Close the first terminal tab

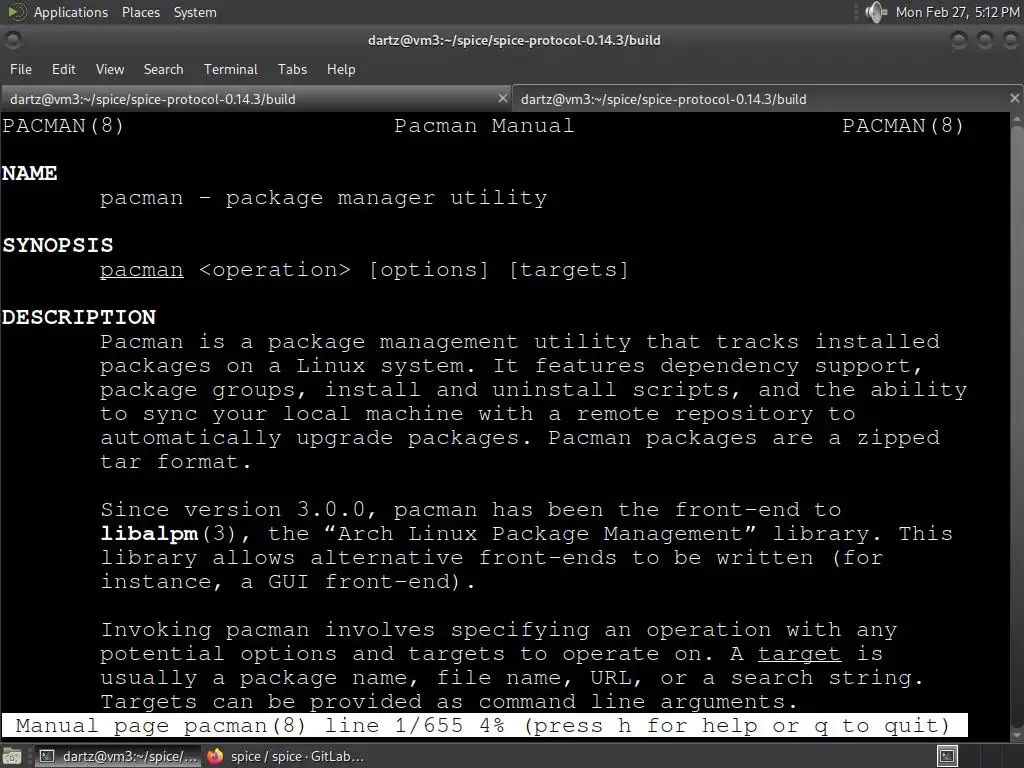[x=502, y=99]
